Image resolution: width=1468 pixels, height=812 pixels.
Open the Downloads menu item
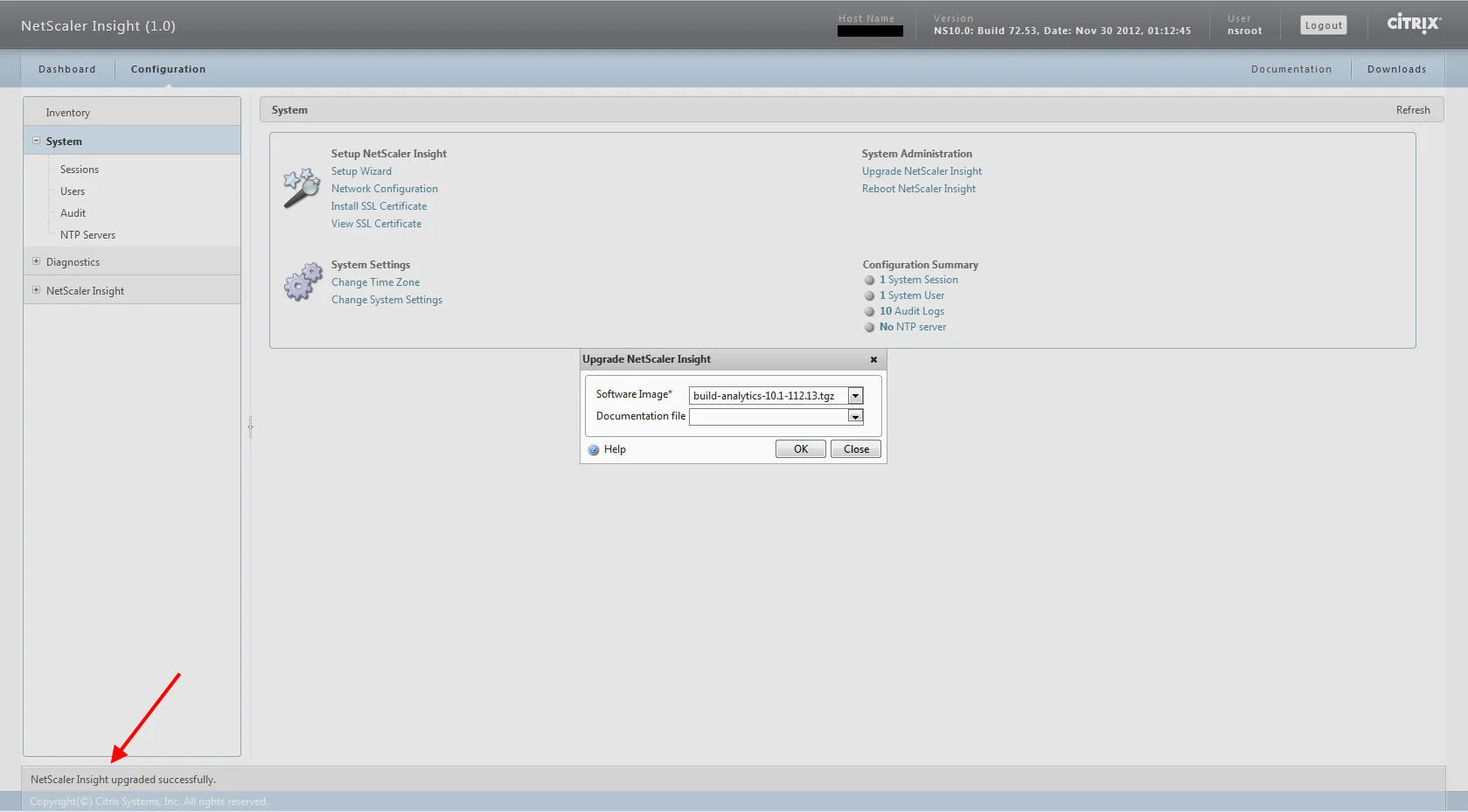pos(1396,69)
